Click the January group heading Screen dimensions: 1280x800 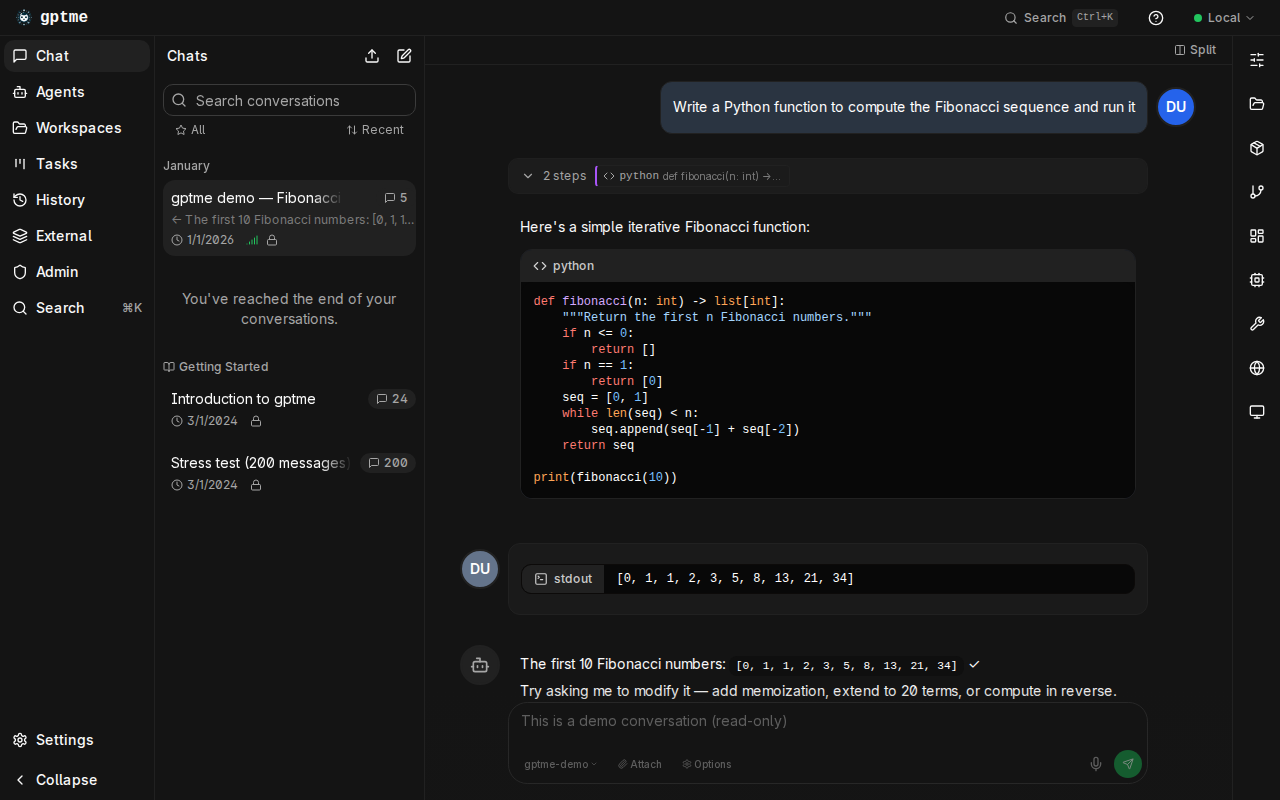coord(186,166)
